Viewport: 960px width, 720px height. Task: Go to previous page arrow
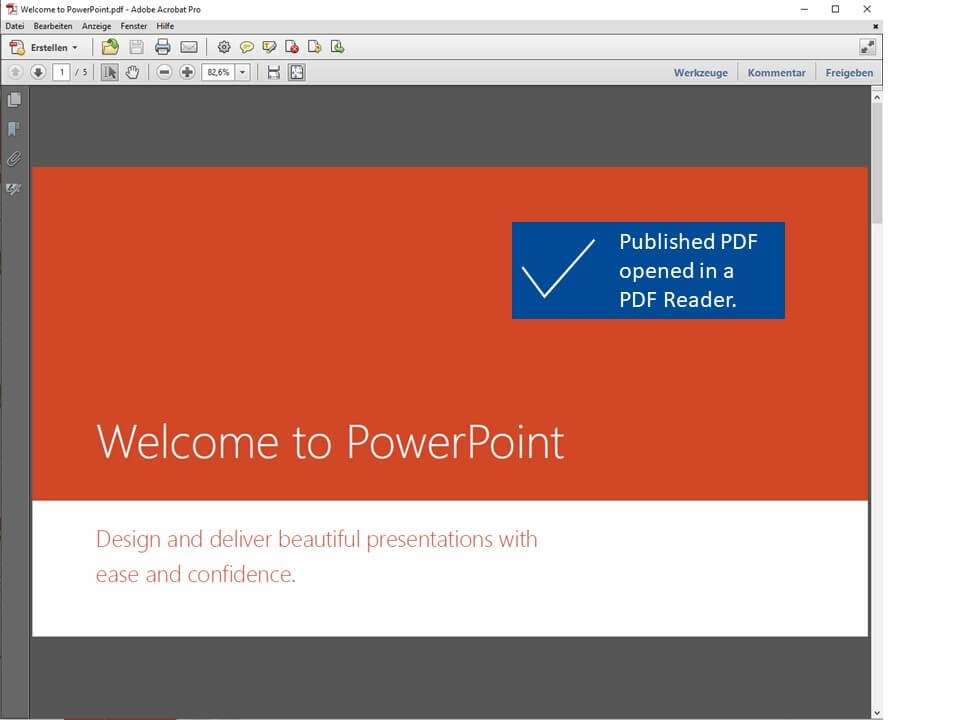(x=15, y=72)
